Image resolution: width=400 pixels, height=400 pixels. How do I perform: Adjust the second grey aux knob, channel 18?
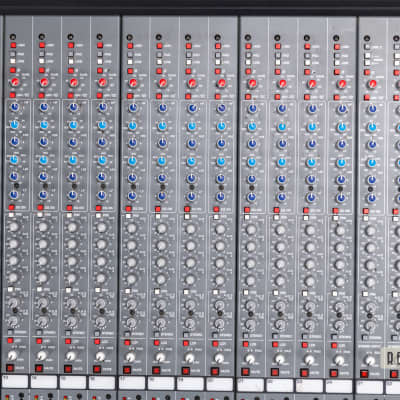coord(161,245)
